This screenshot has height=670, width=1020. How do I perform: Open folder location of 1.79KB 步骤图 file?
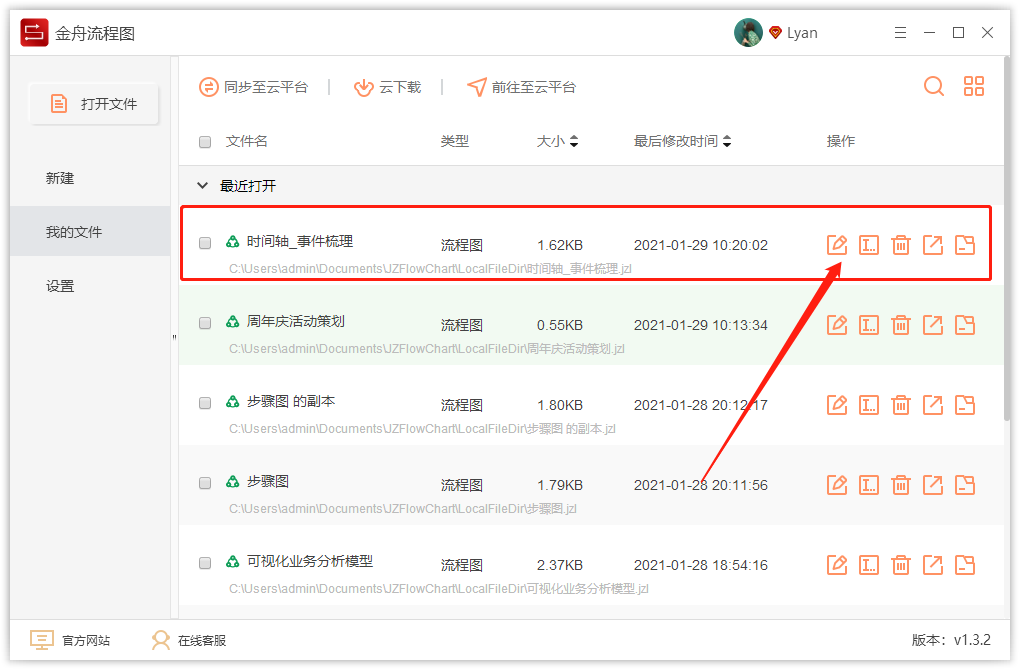965,485
